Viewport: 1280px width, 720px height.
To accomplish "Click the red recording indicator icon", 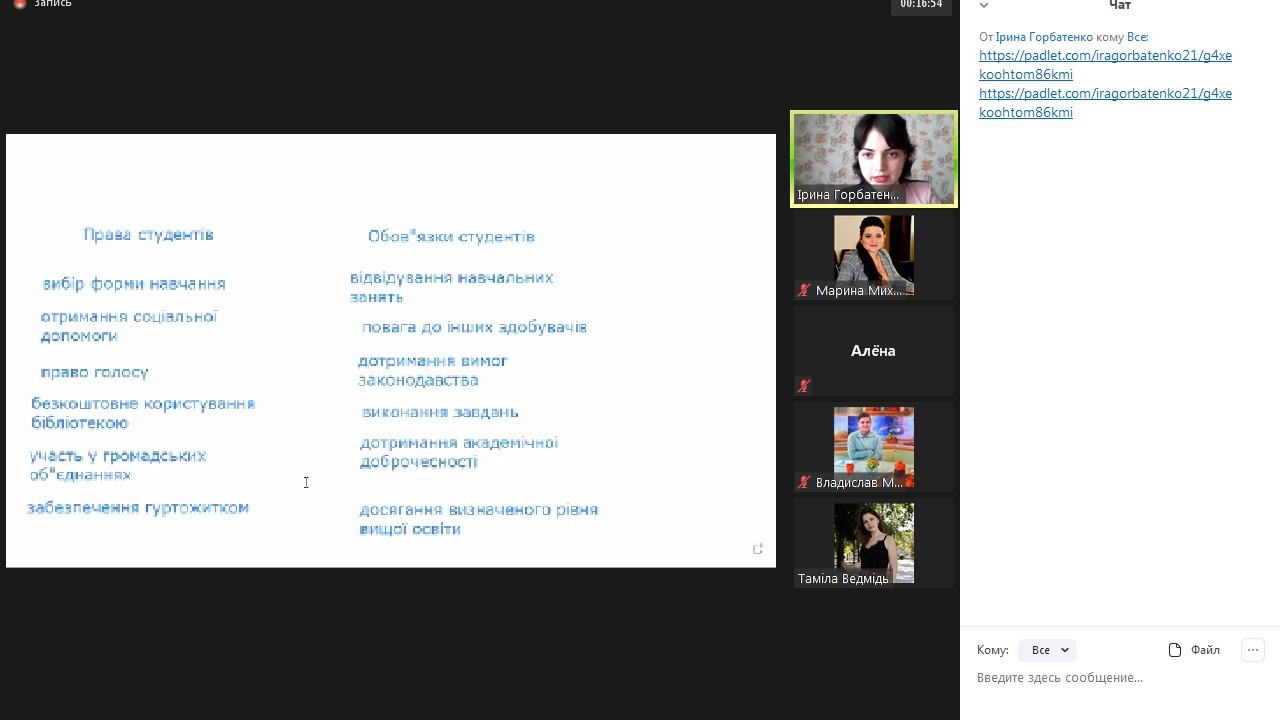I will coord(20,4).
